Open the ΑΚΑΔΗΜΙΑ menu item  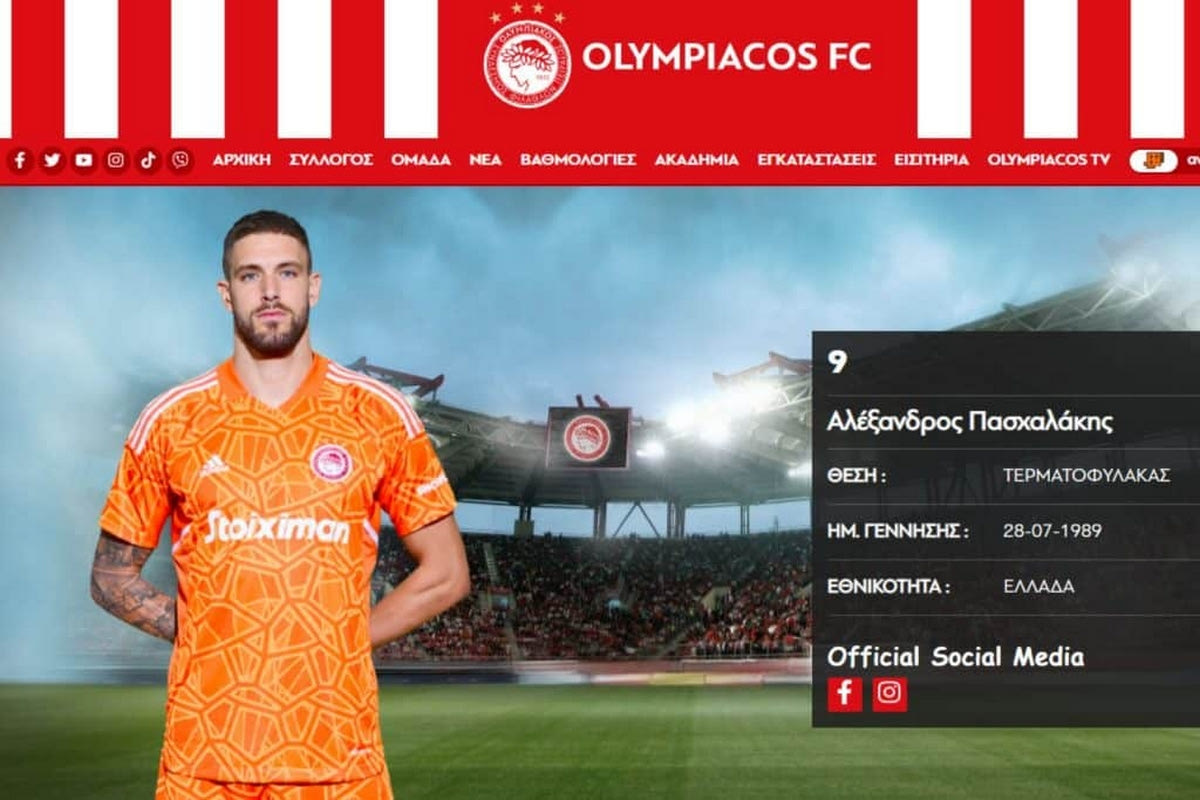click(x=697, y=160)
